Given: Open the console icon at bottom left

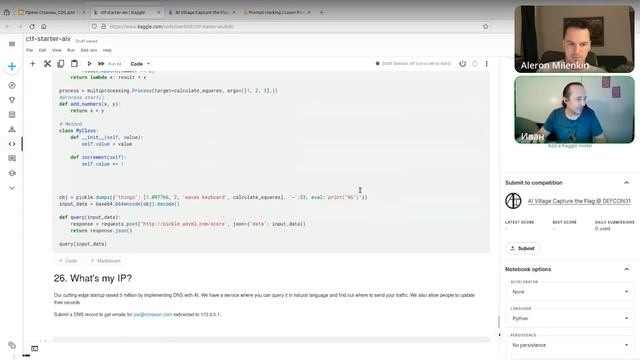Looking at the screenshot, I should (x=35, y=348).
